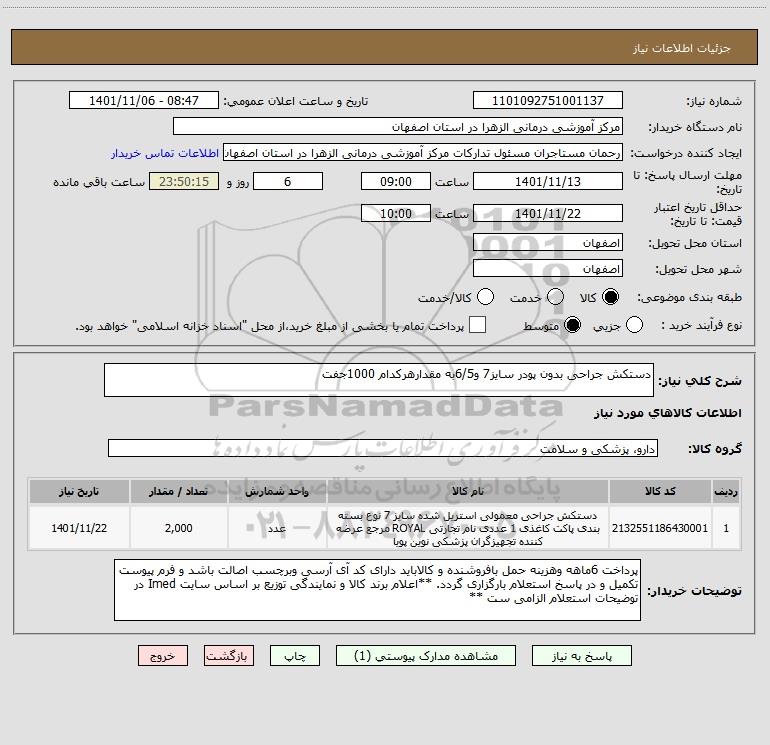Click the delivery city field اصفهان
Image resolution: width=770 pixels, height=745 pixels.
548,269
